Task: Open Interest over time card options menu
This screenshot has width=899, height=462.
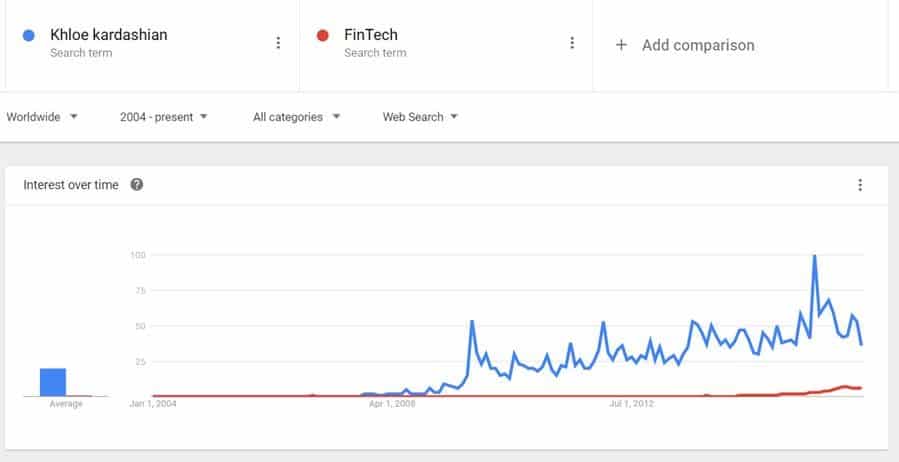Action: (860, 185)
